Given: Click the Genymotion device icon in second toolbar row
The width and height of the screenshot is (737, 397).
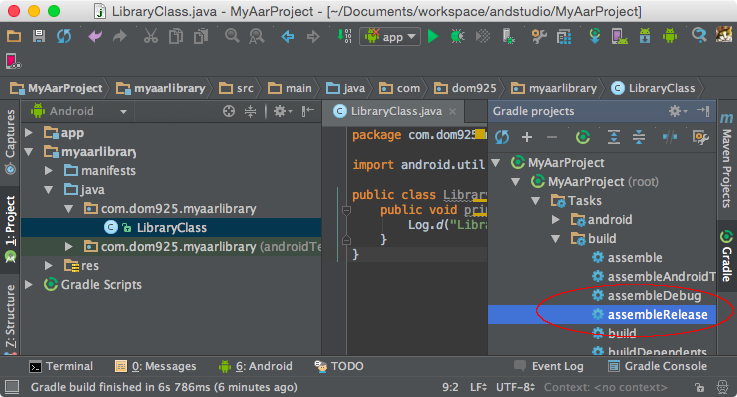Looking at the screenshot, I should click(13, 61).
